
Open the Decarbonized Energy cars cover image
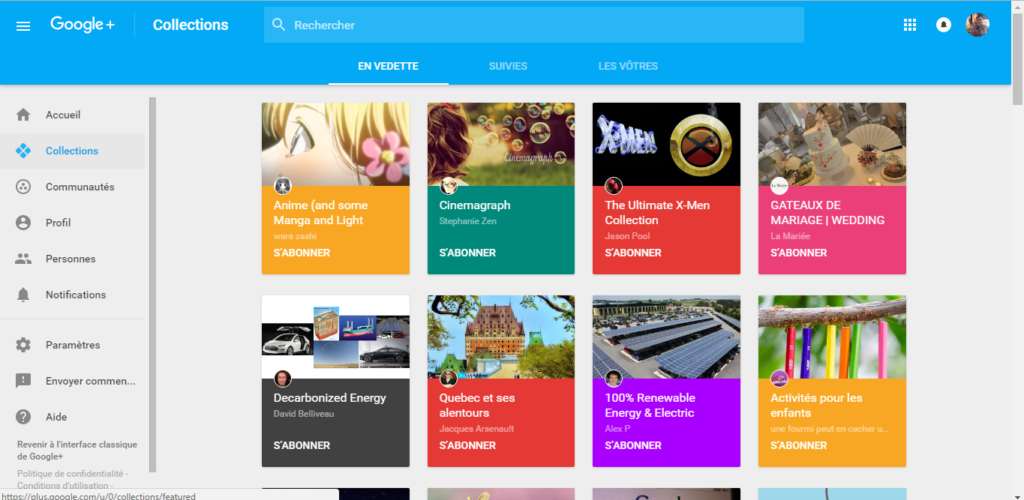click(x=336, y=337)
